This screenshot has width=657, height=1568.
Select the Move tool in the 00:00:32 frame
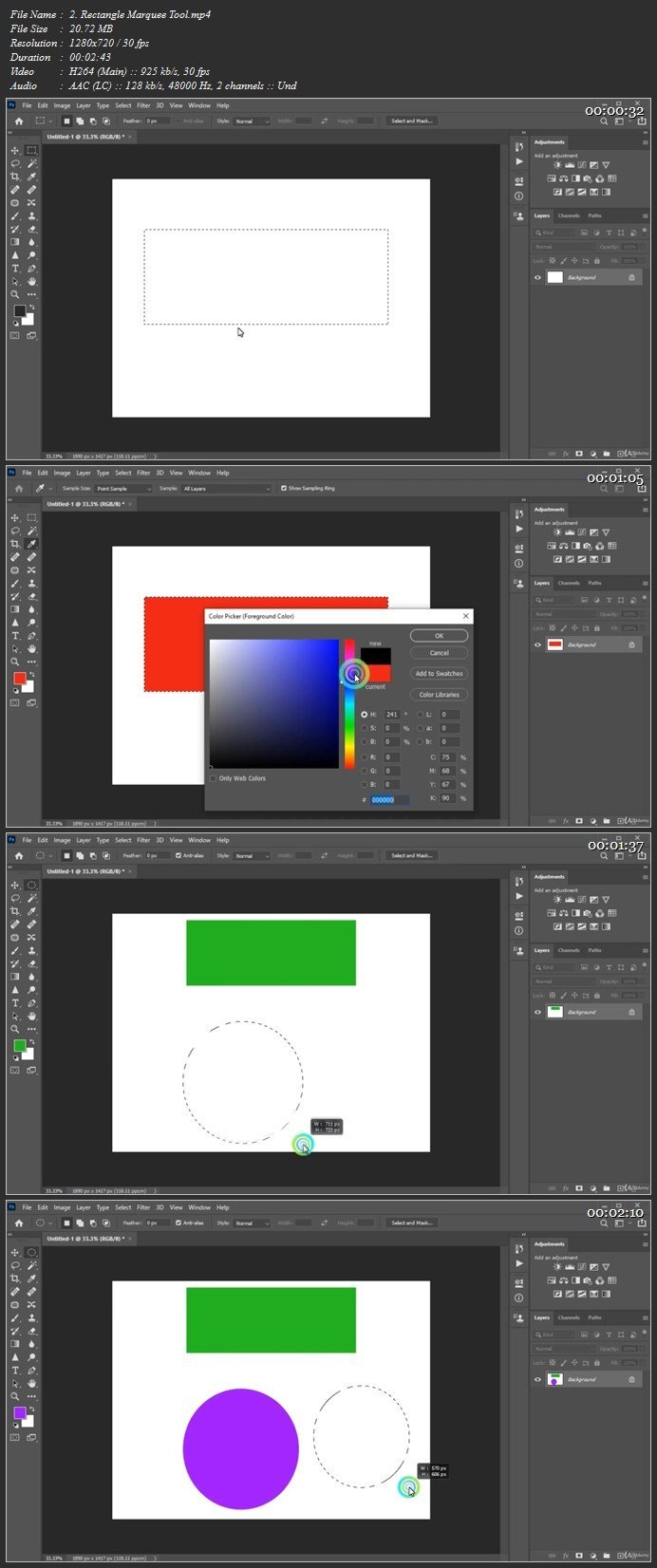click(15, 151)
